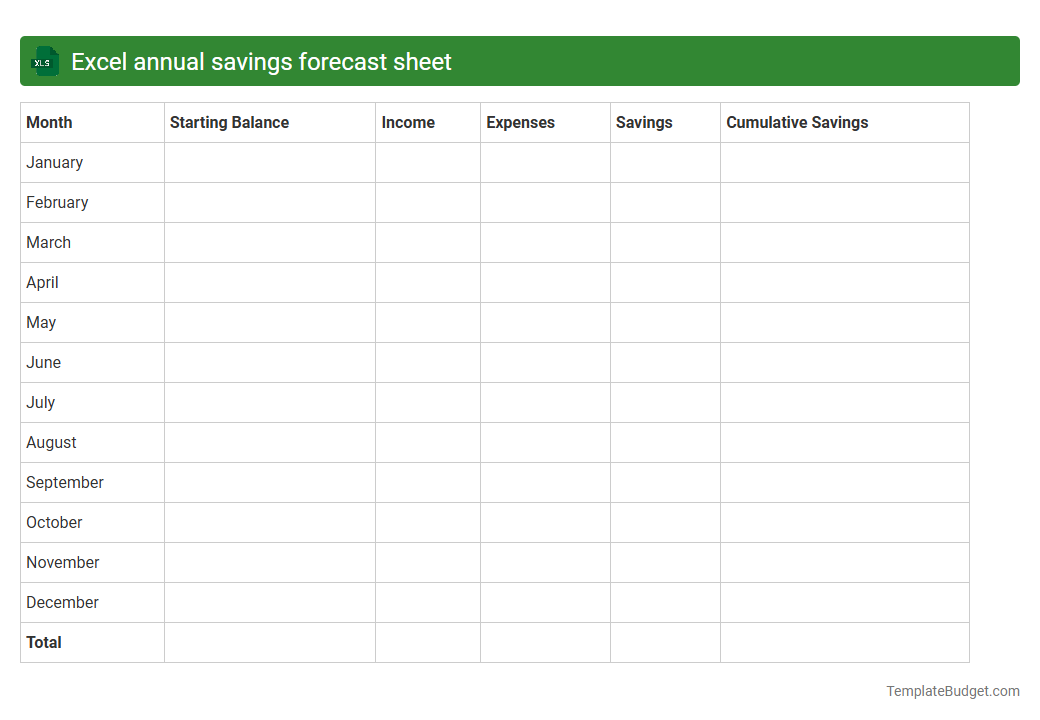
Task: Select the Expenses cell for June
Action: coord(545,362)
